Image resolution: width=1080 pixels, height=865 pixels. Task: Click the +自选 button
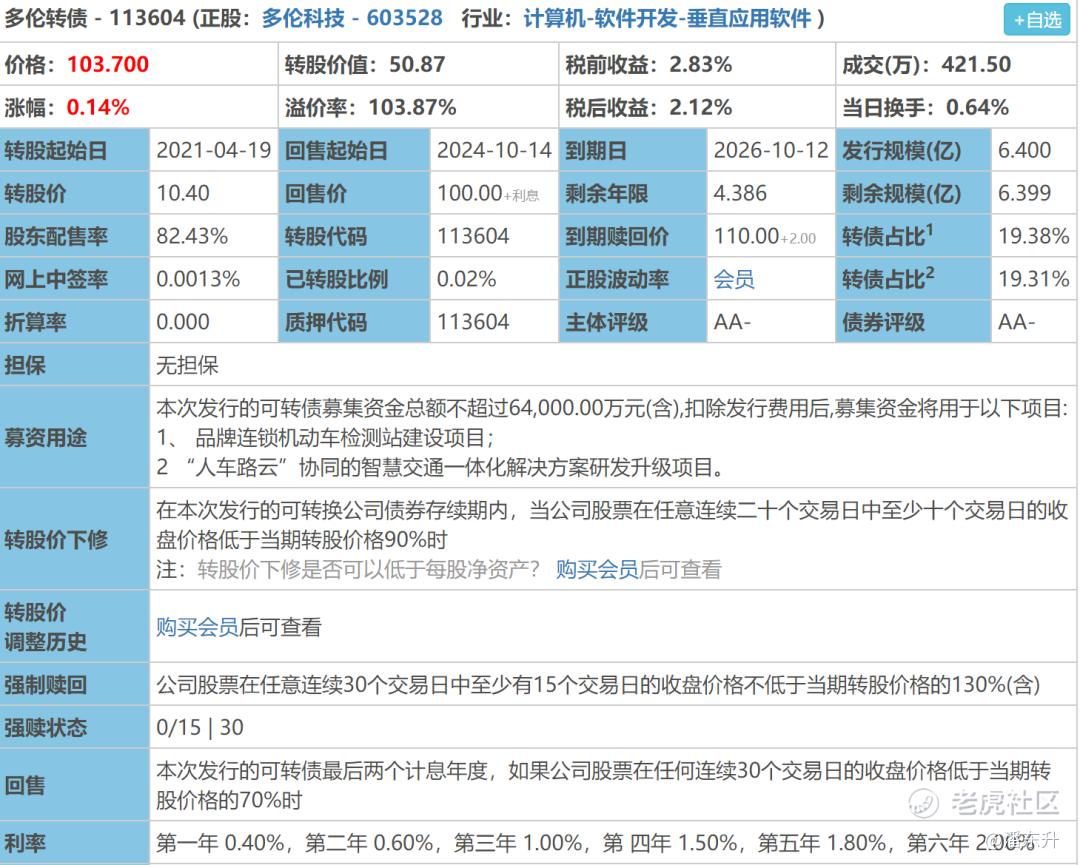1036,20
